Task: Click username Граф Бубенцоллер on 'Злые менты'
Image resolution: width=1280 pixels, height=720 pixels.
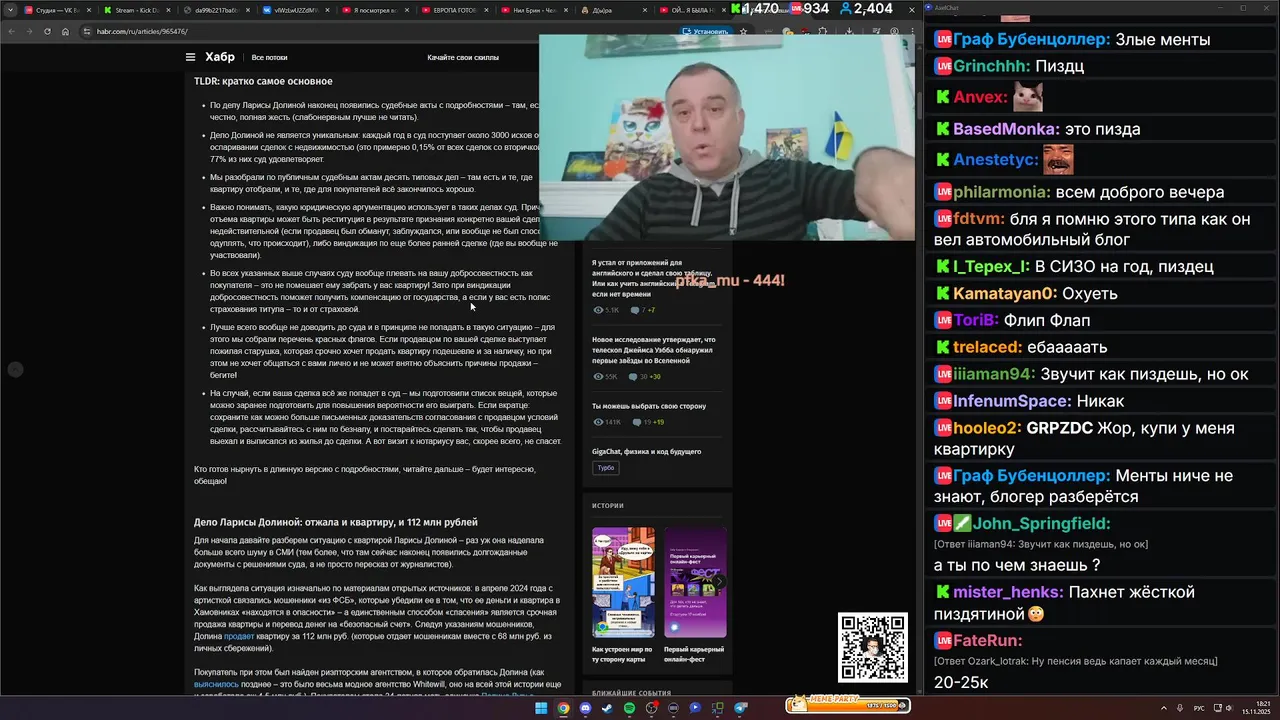Action: coord(1031,40)
